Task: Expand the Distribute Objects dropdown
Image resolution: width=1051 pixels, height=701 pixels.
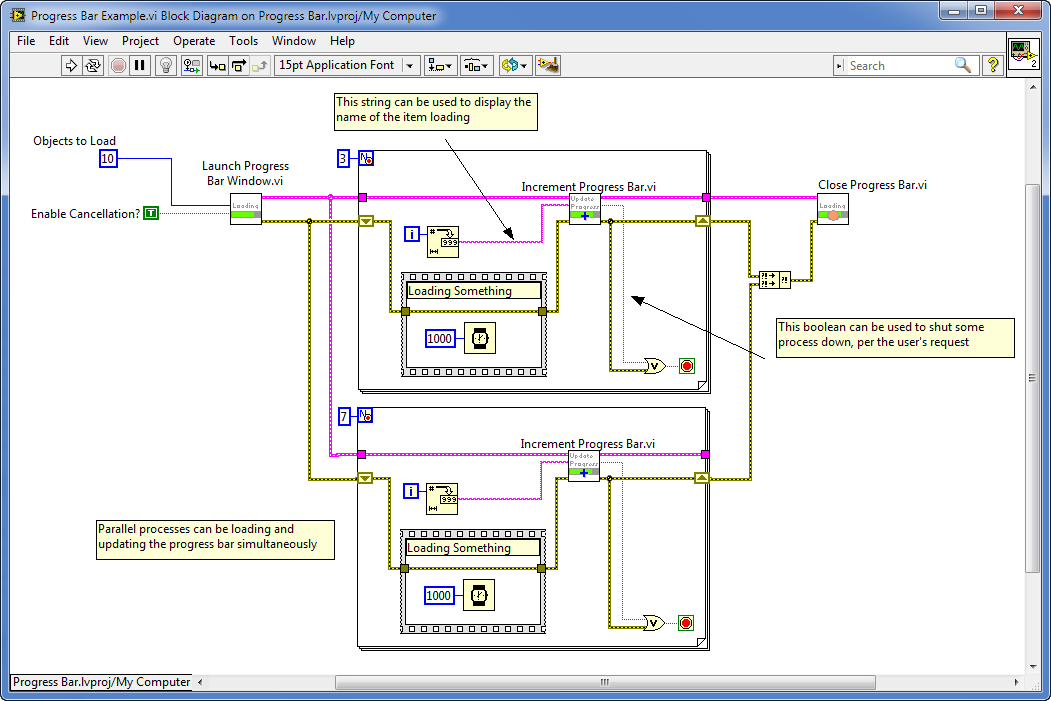Action: (x=477, y=65)
